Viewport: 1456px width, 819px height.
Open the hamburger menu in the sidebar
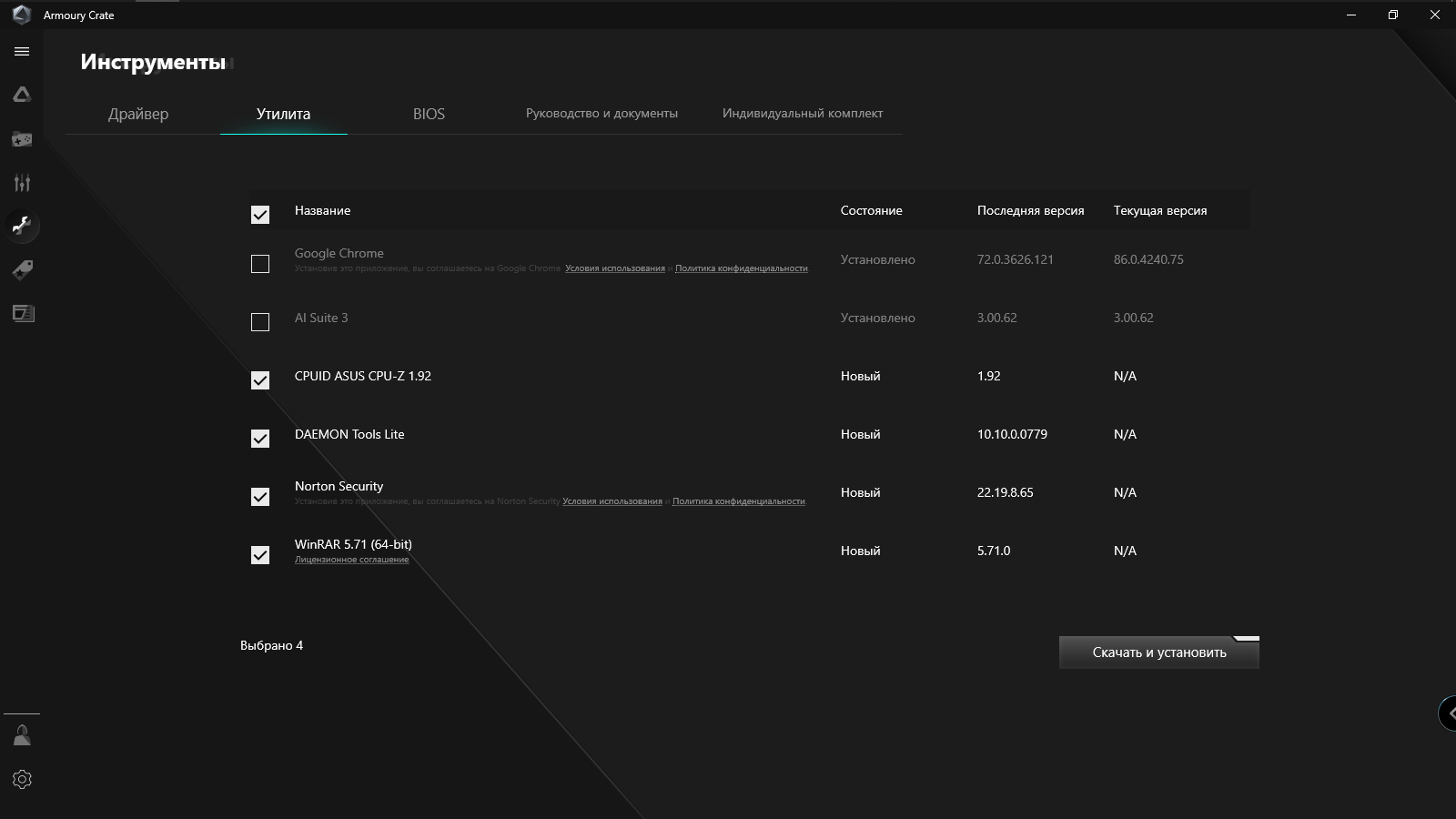pyautogui.click(x=22, y=52)
